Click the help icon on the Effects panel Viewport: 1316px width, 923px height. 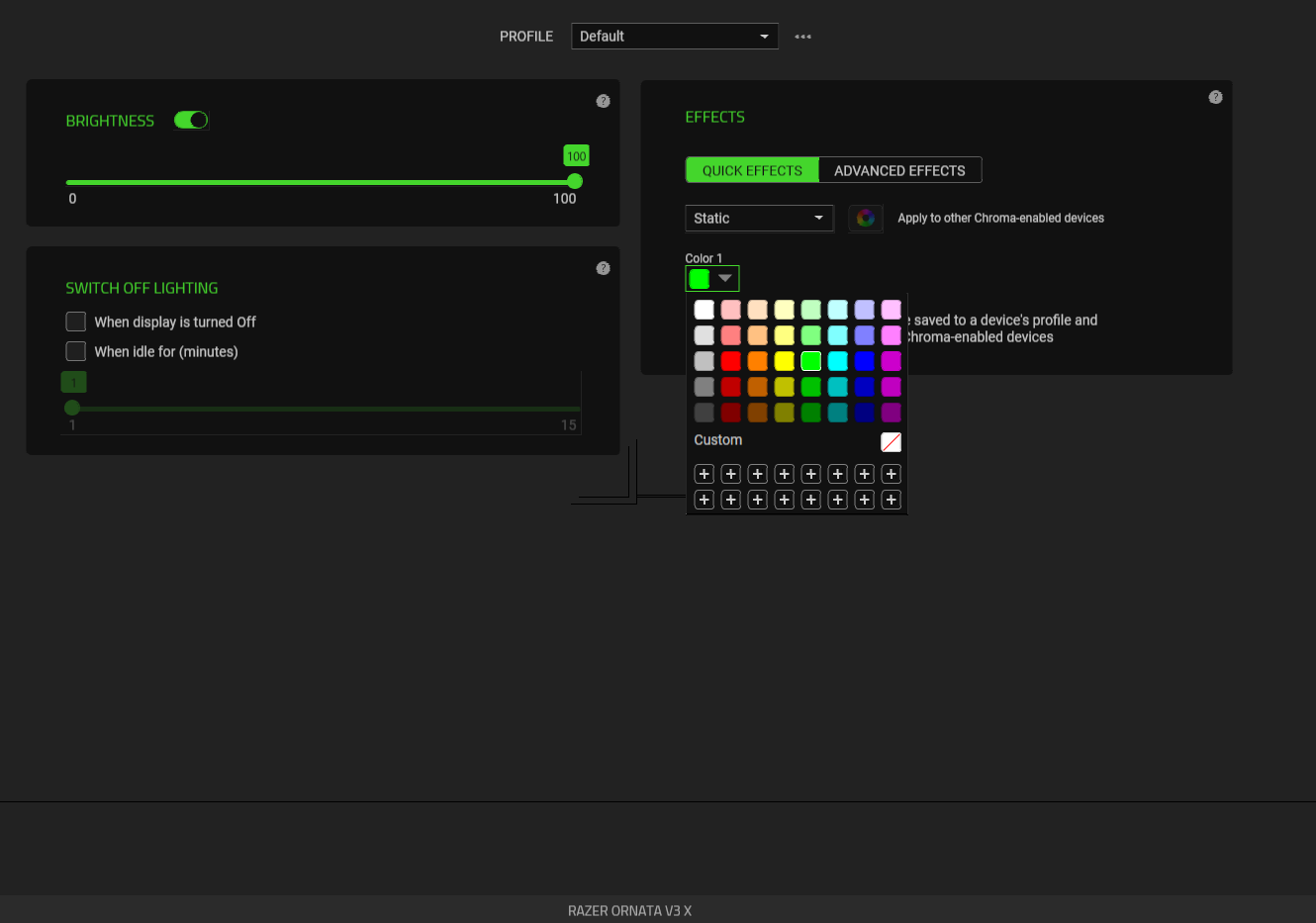click(1216, 97)
